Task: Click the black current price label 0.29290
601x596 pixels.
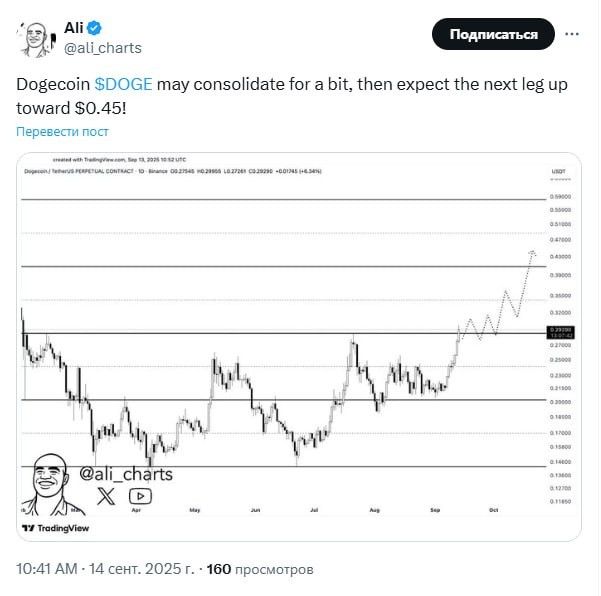Action: [559, 330]
